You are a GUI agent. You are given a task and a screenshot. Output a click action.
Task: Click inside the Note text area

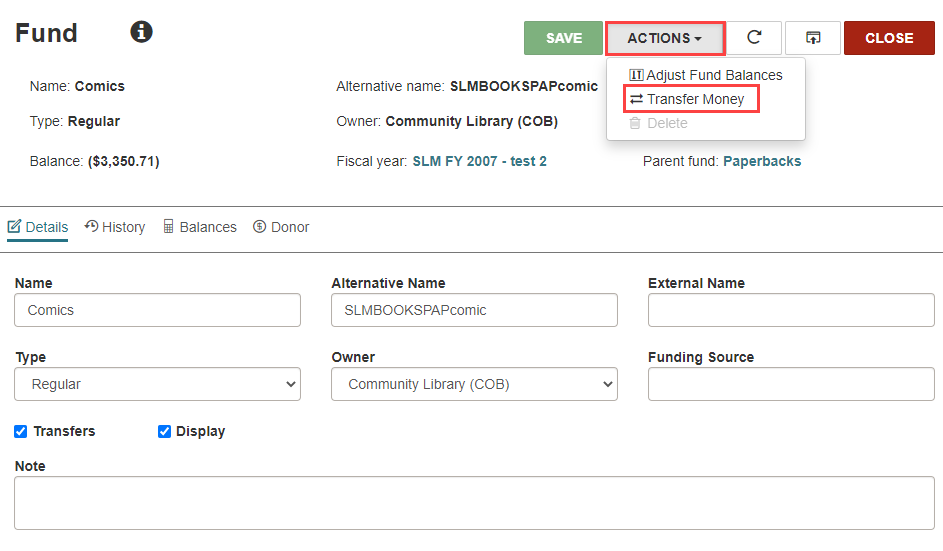pos(475,503)
